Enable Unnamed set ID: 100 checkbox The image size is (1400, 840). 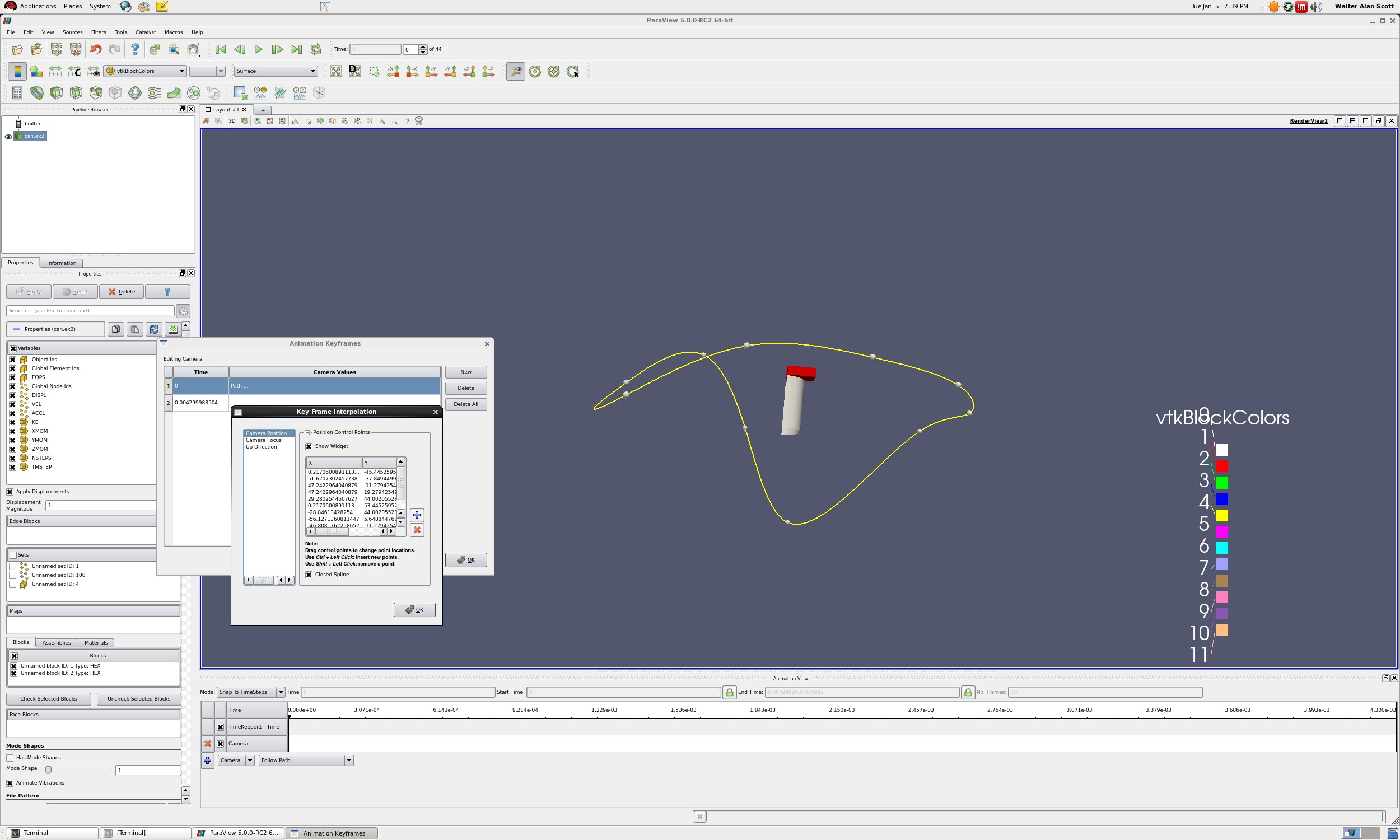pyautogui.click(x=12, y=575)
